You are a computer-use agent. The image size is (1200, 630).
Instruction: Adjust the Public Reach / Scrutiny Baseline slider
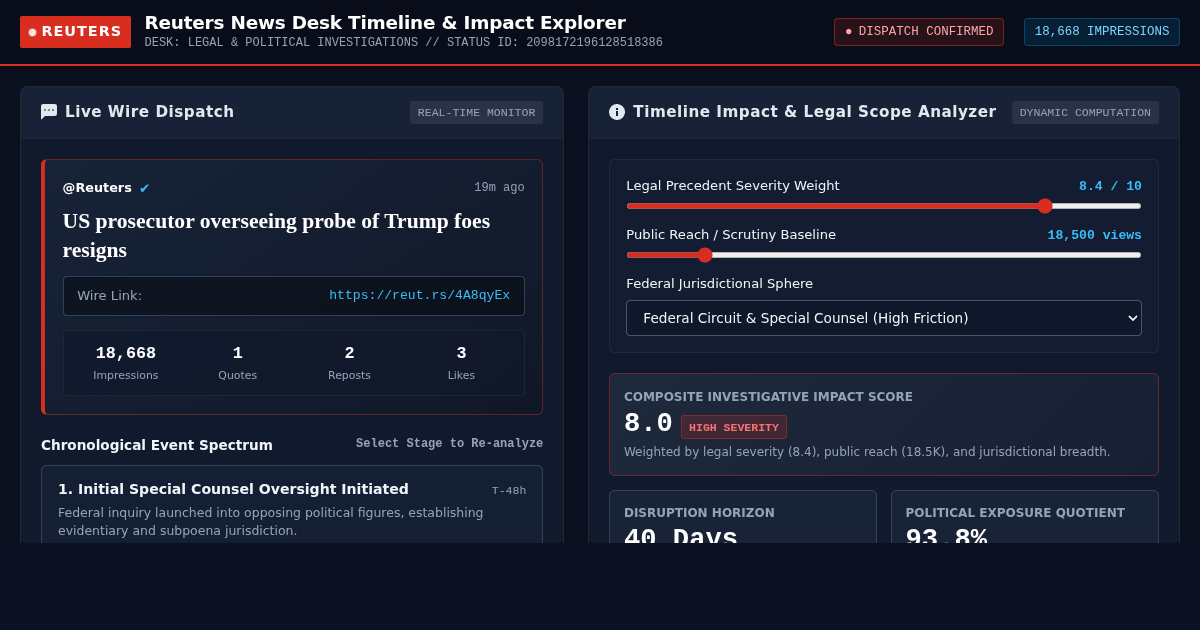pos(884,255)
